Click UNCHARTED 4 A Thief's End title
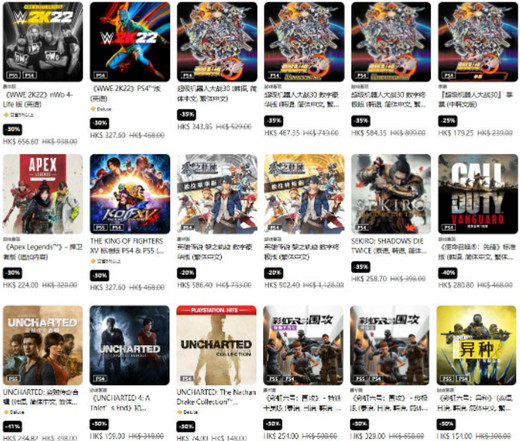 pos(120,403)
